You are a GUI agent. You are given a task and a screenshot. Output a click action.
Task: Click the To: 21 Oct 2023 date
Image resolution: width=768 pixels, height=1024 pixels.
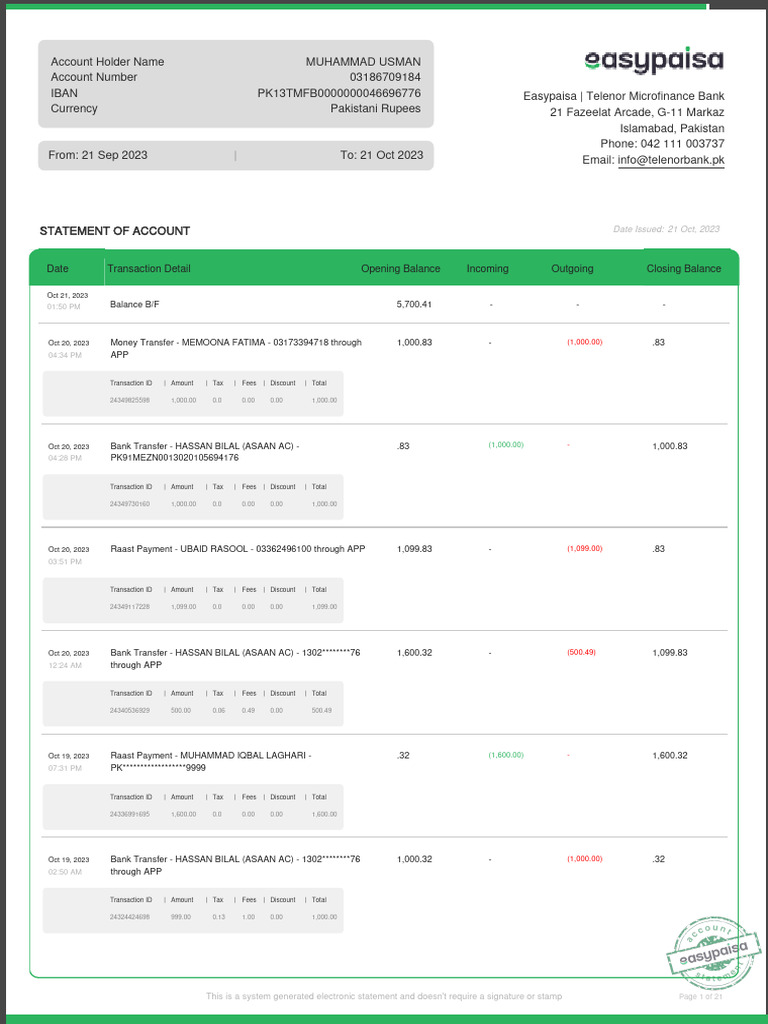pos(381,155)
